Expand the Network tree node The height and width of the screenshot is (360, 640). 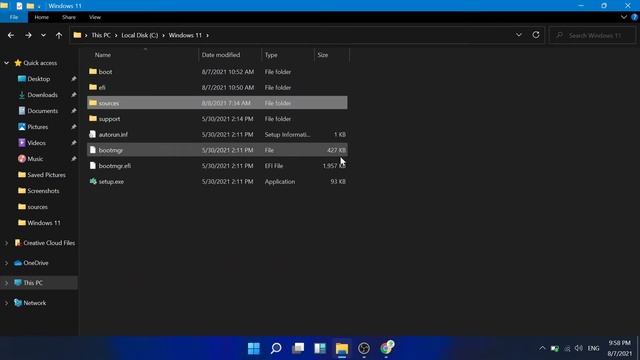click(7, 303)
